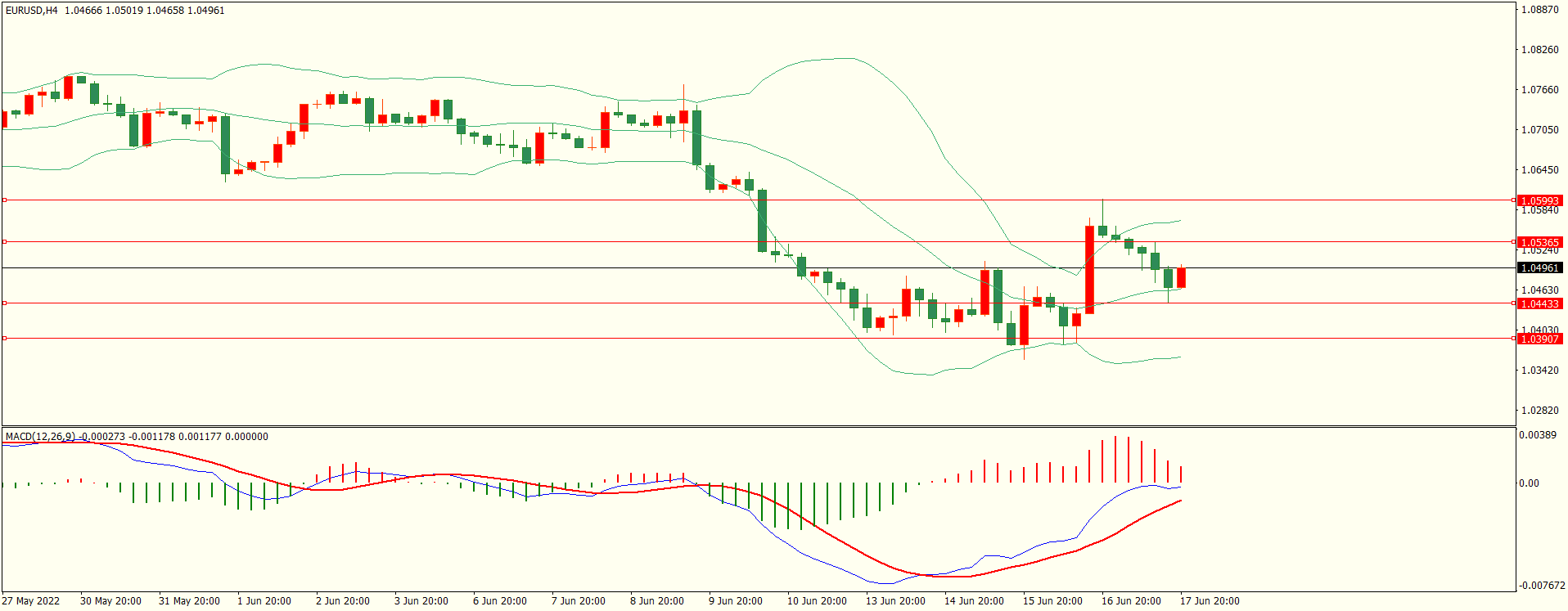Select the OHLC value 1.05019
1568x611 pixels.
pos(124,11)
